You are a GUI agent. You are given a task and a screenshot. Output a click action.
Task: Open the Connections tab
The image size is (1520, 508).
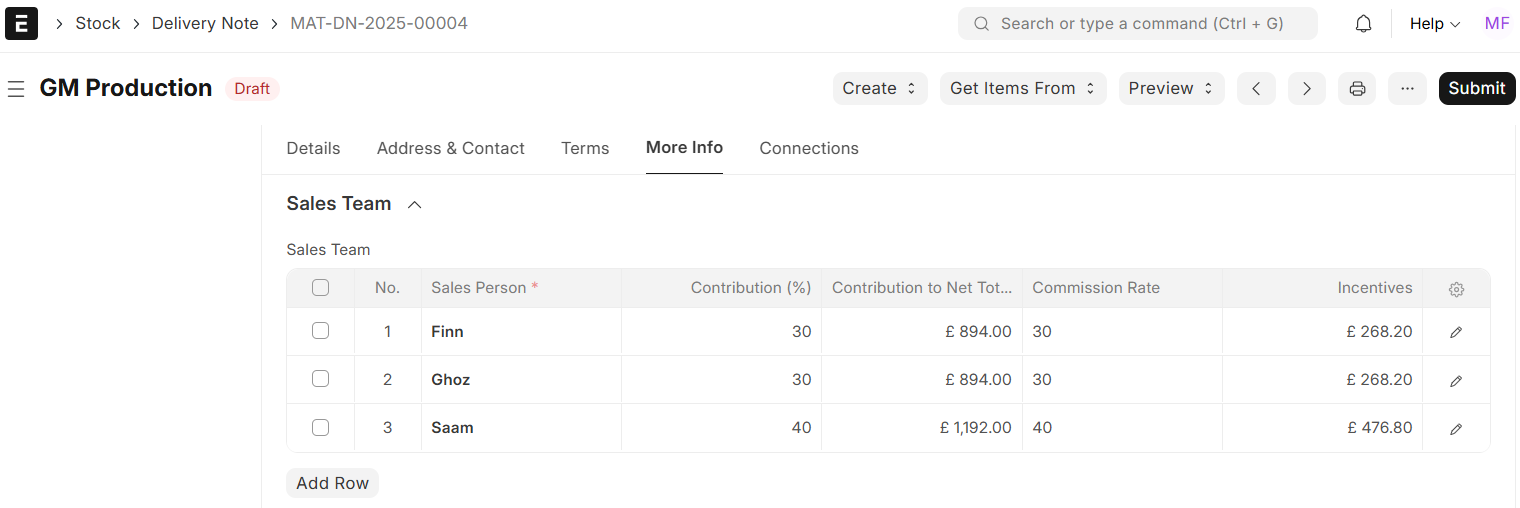tap(808, 148)
